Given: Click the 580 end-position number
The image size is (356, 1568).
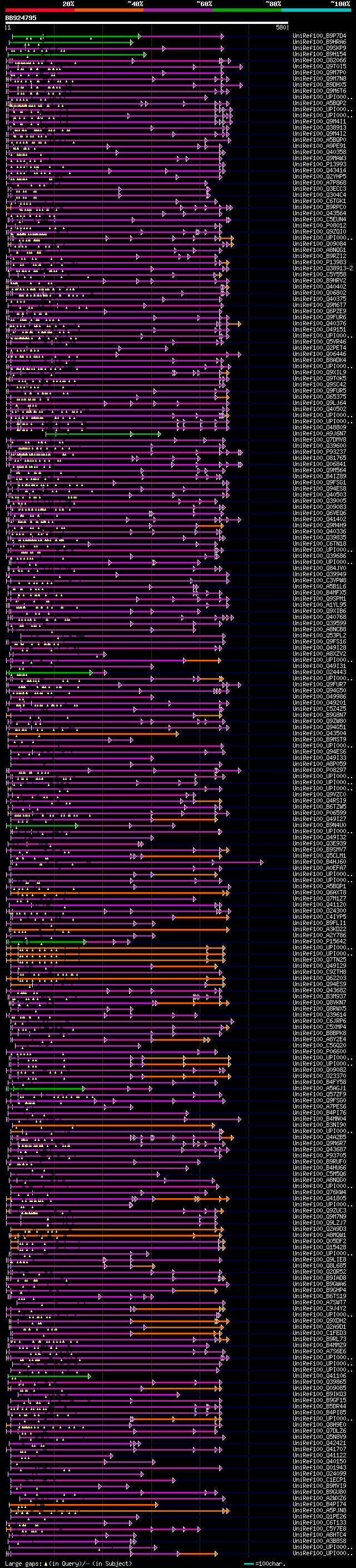Looking at the screenshot, I should tap(280, 28).
